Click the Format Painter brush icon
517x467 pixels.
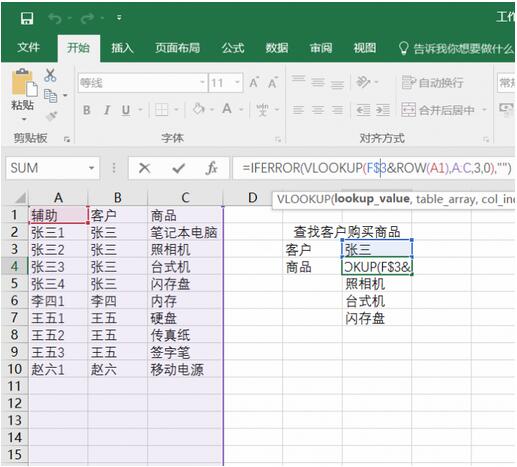[51, 116]
